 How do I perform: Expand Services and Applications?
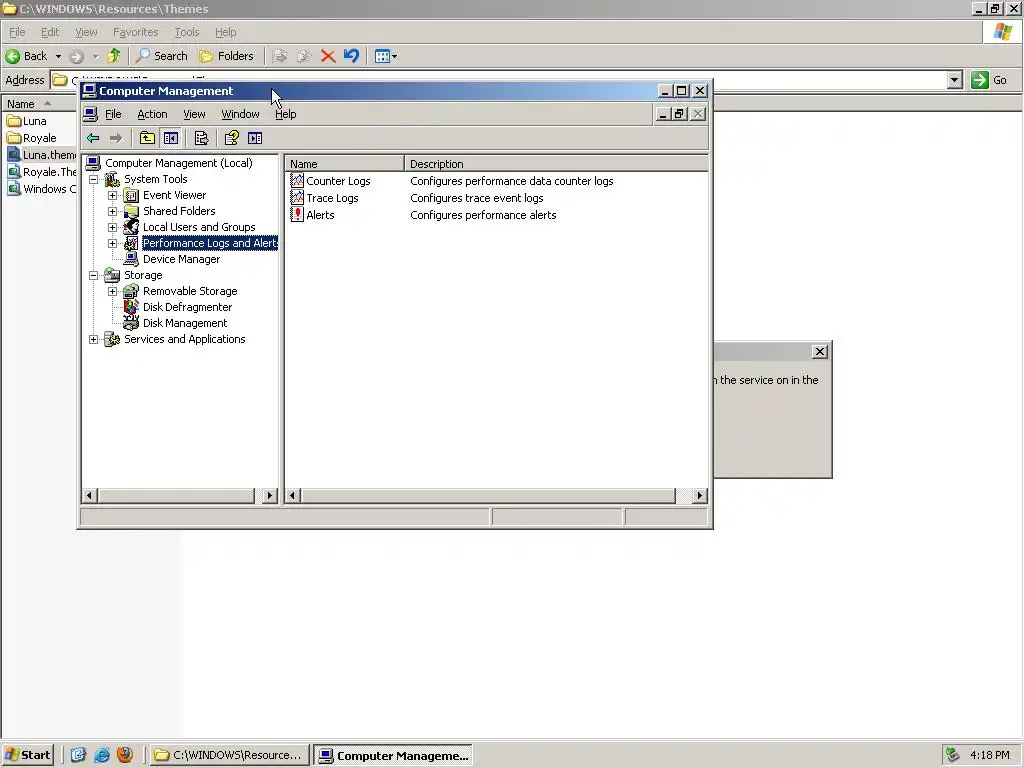93,339
